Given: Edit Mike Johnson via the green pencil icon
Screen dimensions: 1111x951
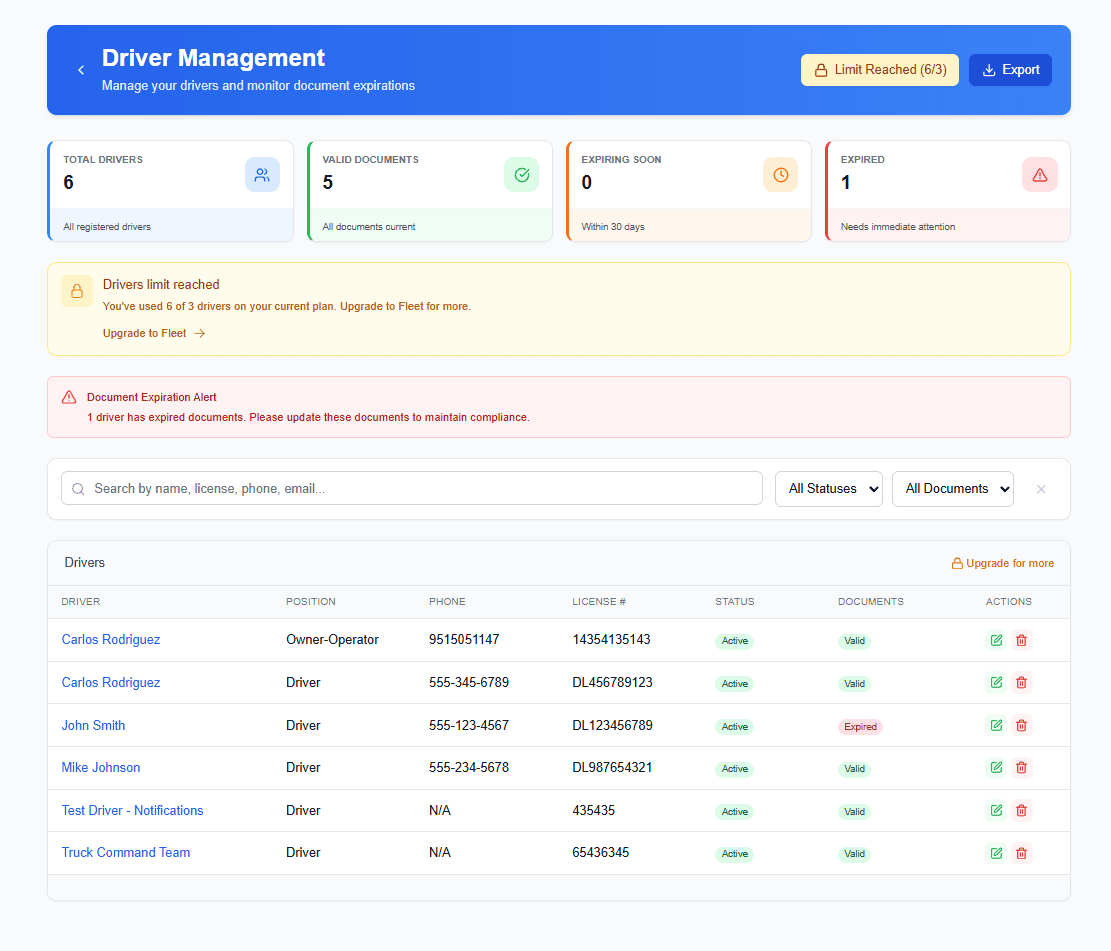Looking at the screenshot, I should click(996, 767).
